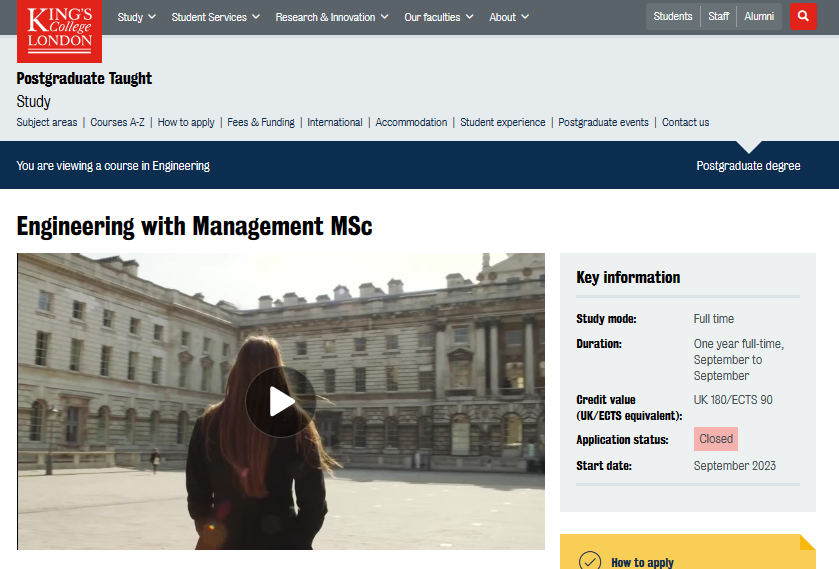This screenshot has width=839, height=569.
Task: Visit Postgraduate events page
Action: click(603, 123)
